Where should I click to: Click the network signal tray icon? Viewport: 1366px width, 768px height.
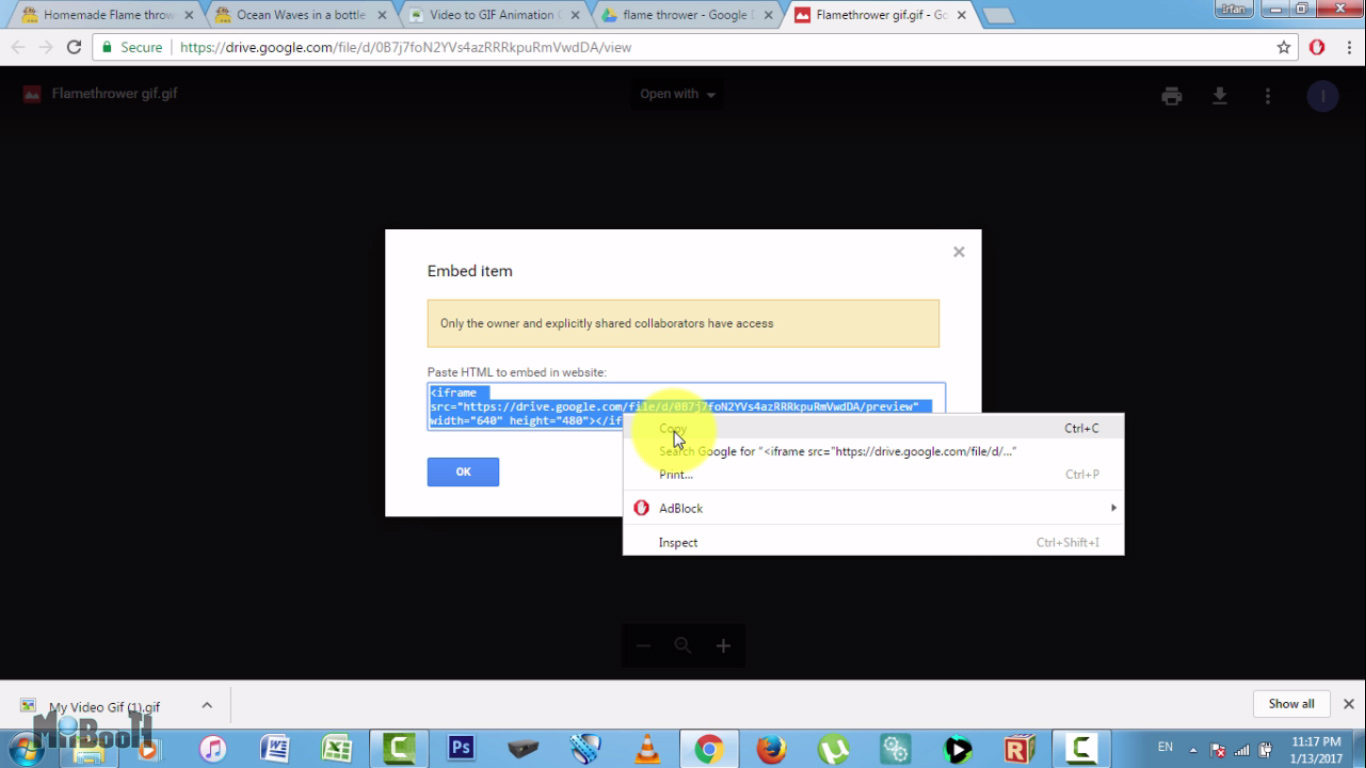1242,750
